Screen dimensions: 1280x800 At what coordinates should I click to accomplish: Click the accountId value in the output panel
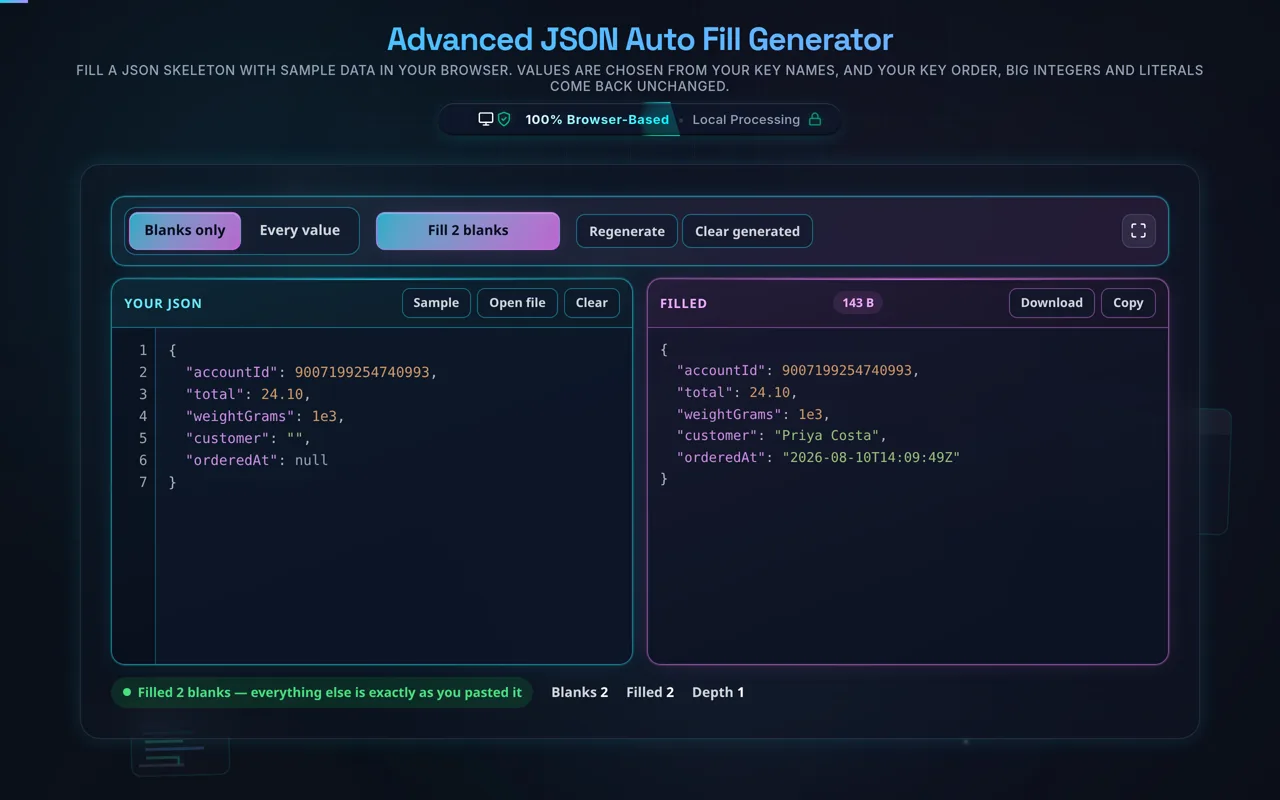click(847, 370)
